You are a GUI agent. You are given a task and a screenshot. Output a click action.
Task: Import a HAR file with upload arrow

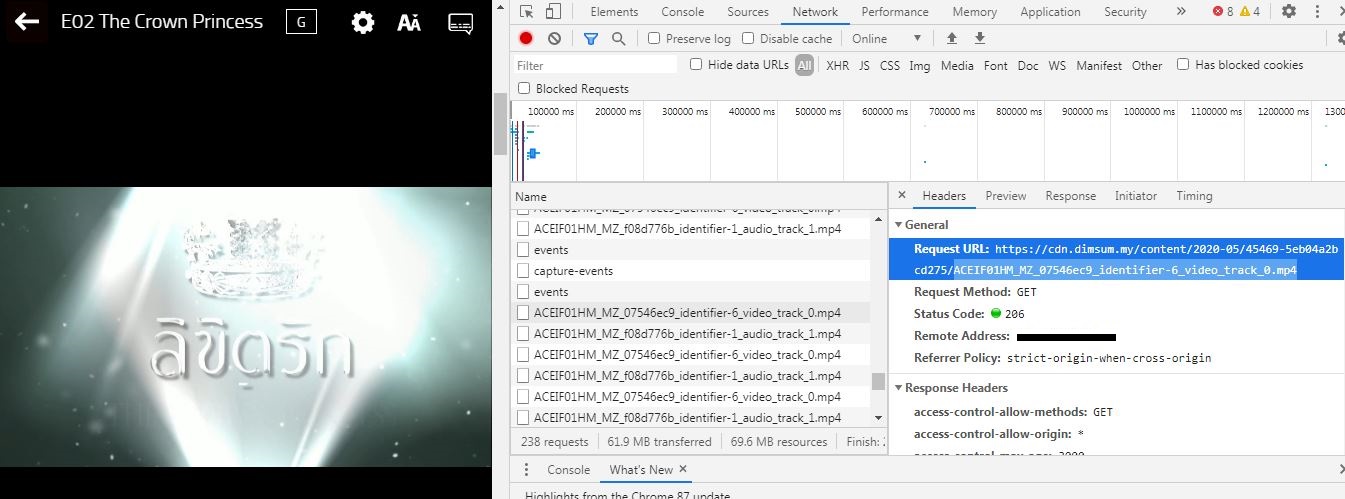tap(952, 38)
